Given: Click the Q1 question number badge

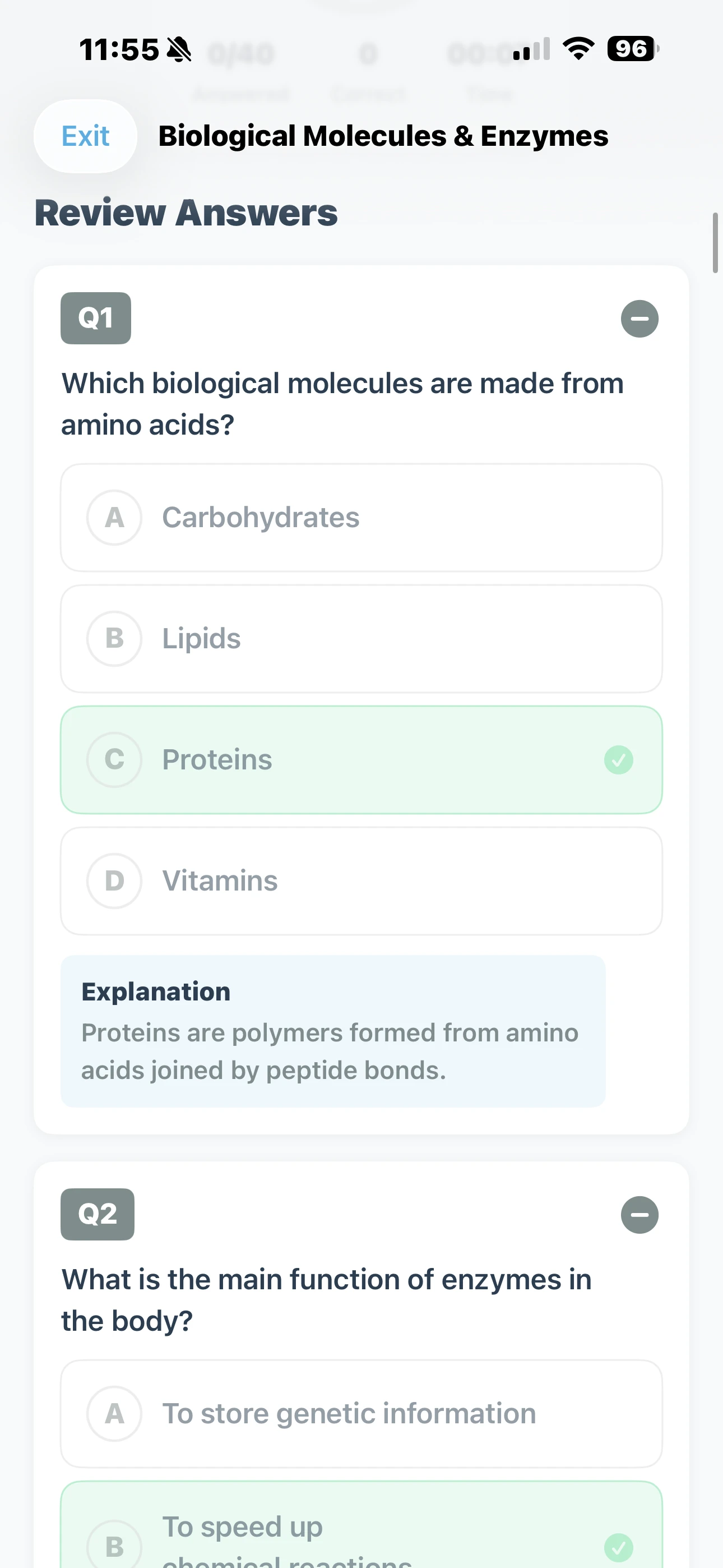Looking at the screenshot, I should 95,319.
